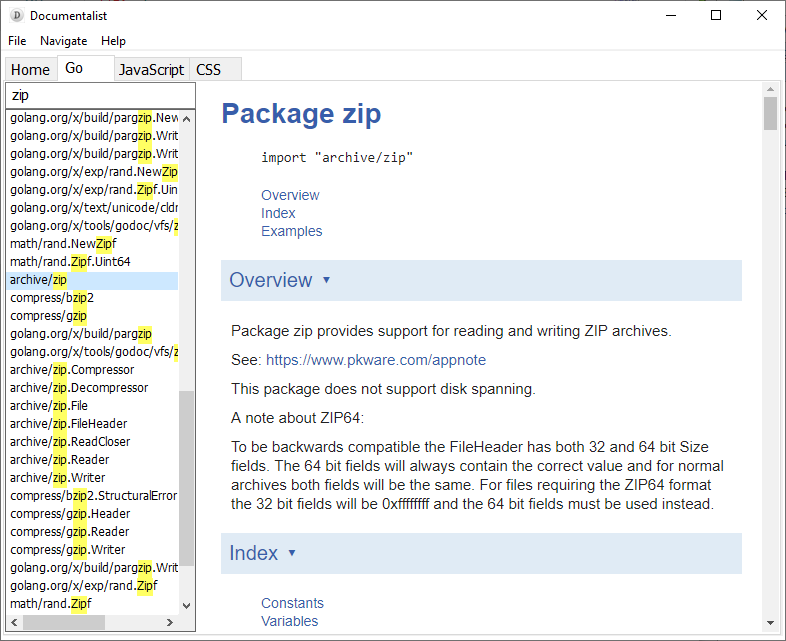Switch to the JavaScript tab

[151, 69]
